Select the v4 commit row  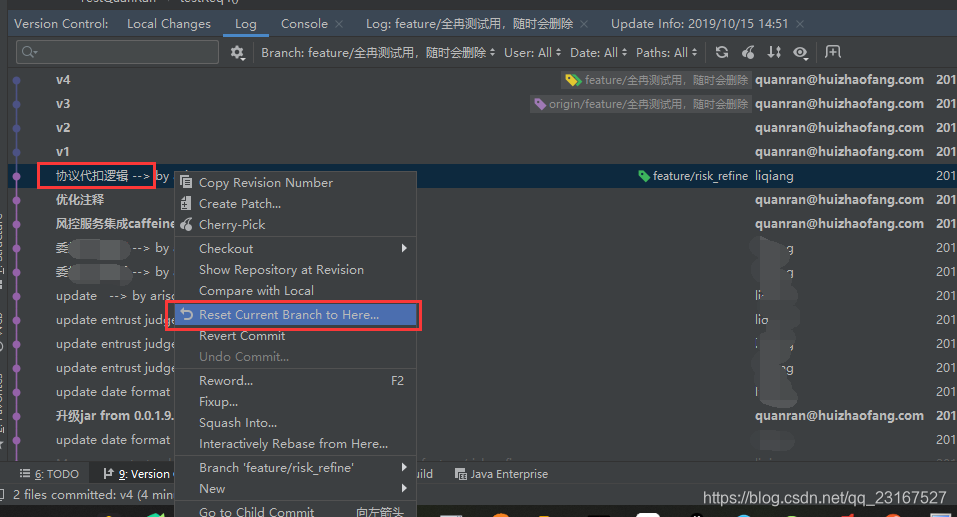click(x=482, y=80)
